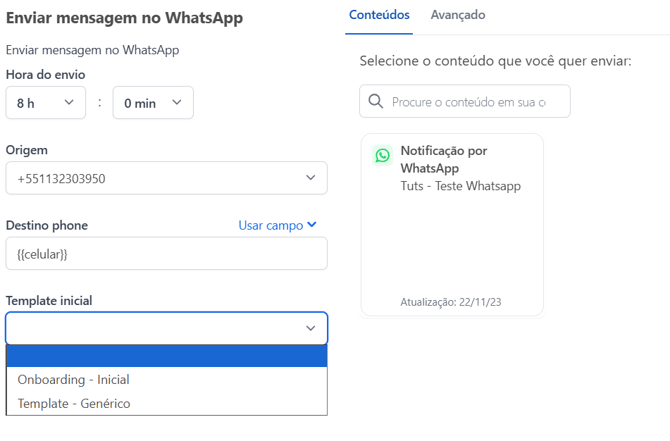Click the chevron arrow in the Origem field
This screenshot has width=670, height=441.
tap(310, 179)
